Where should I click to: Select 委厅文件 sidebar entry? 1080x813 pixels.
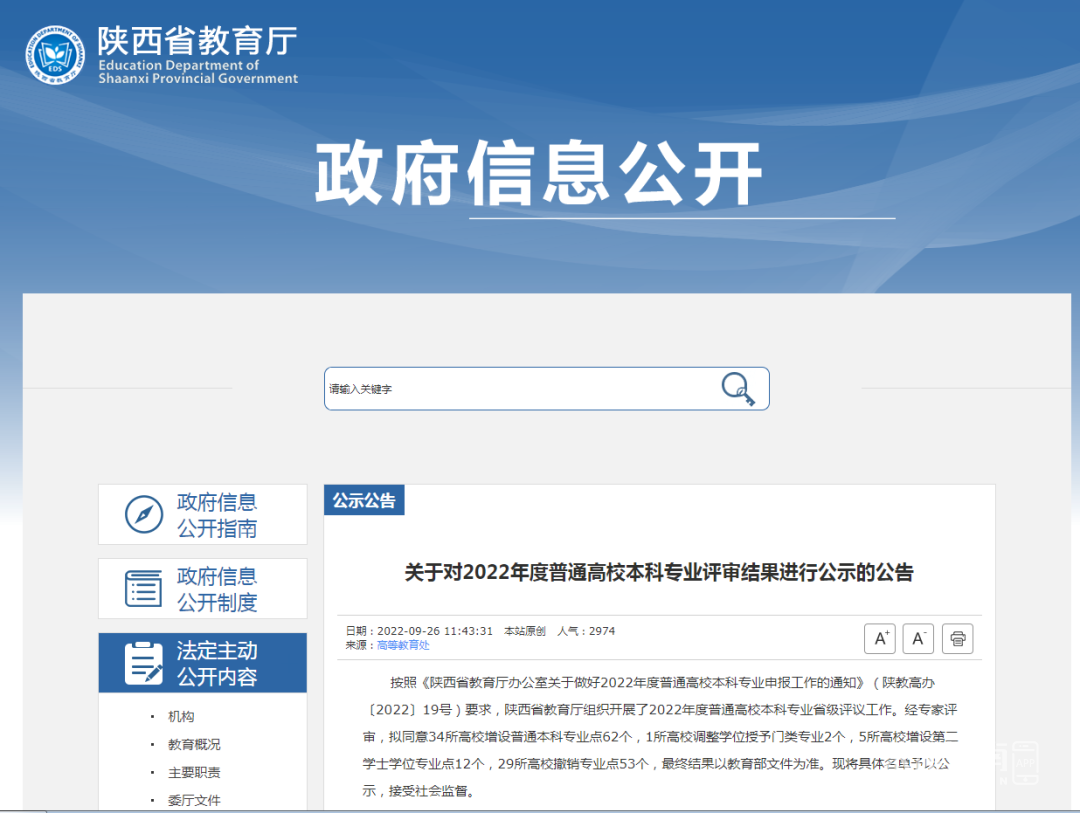coord(194,801)
